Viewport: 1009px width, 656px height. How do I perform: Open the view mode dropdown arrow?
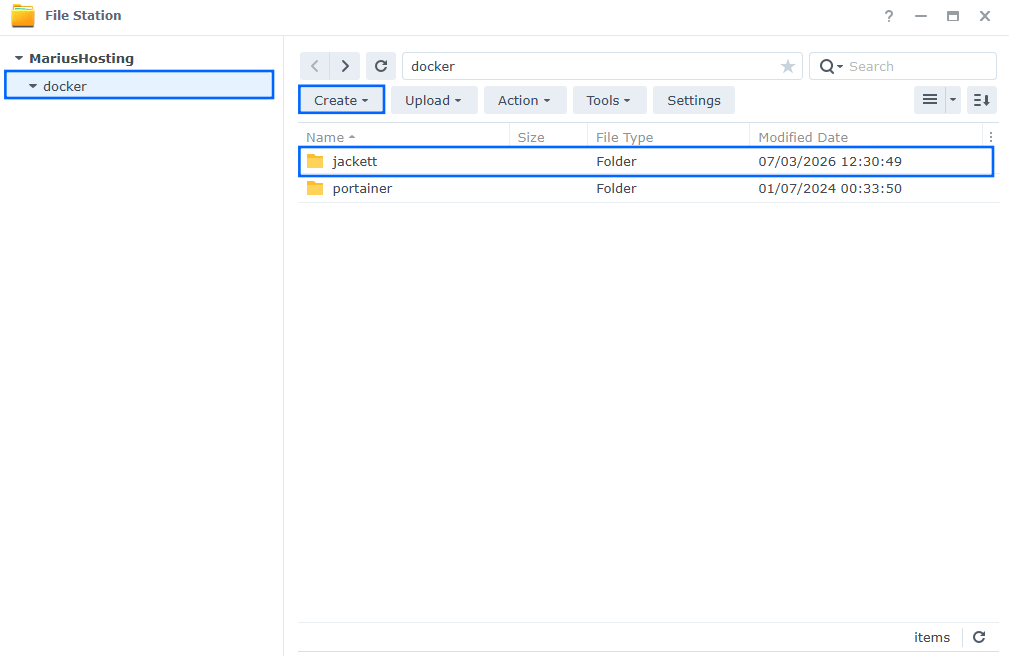953,100
